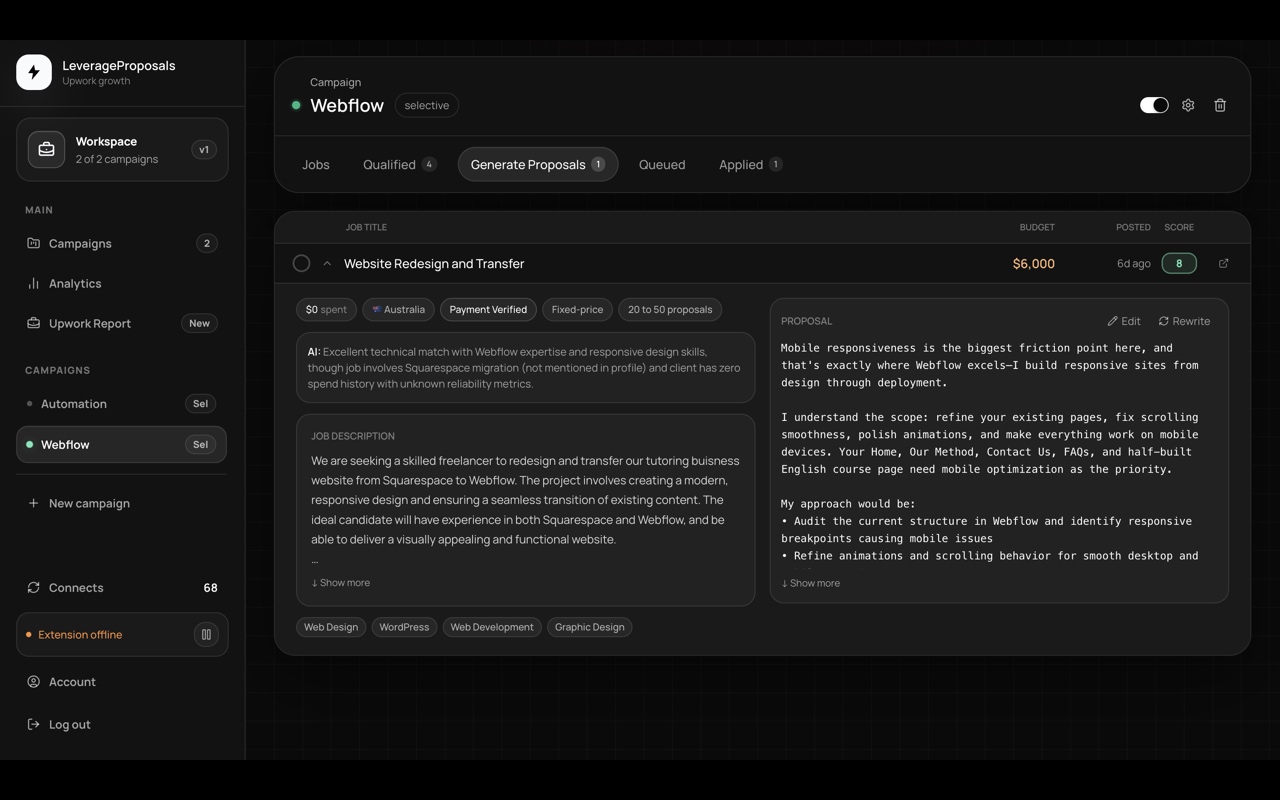Click the Posted column header
This screenshot has height=800, width=1280.
click(1133, 227)
